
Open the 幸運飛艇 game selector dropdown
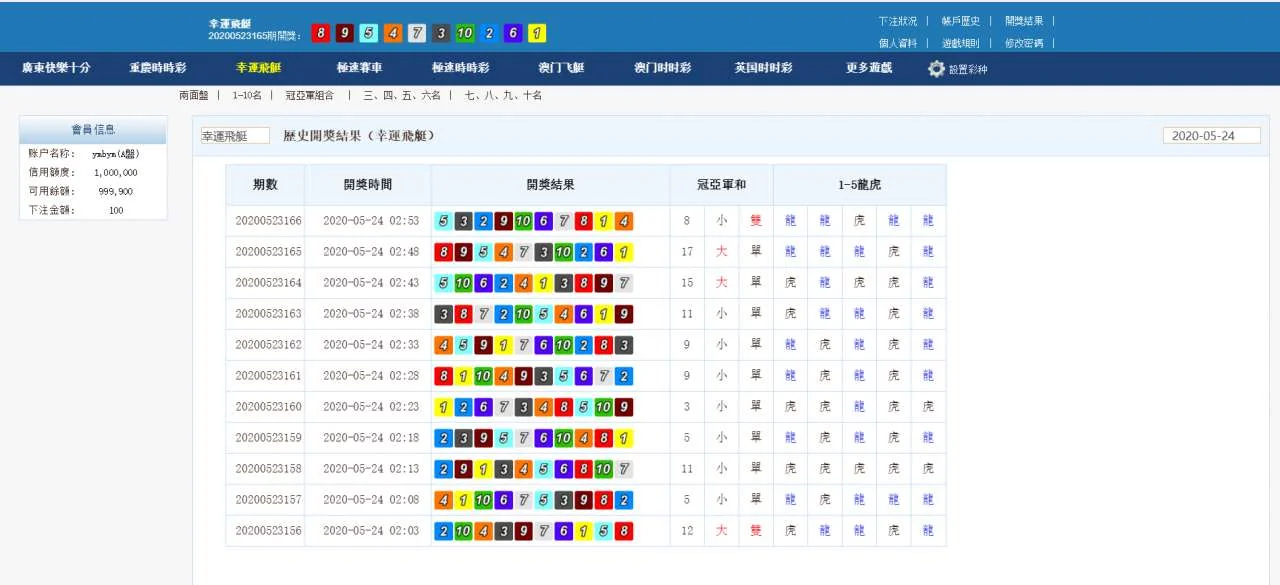(235, 136)
